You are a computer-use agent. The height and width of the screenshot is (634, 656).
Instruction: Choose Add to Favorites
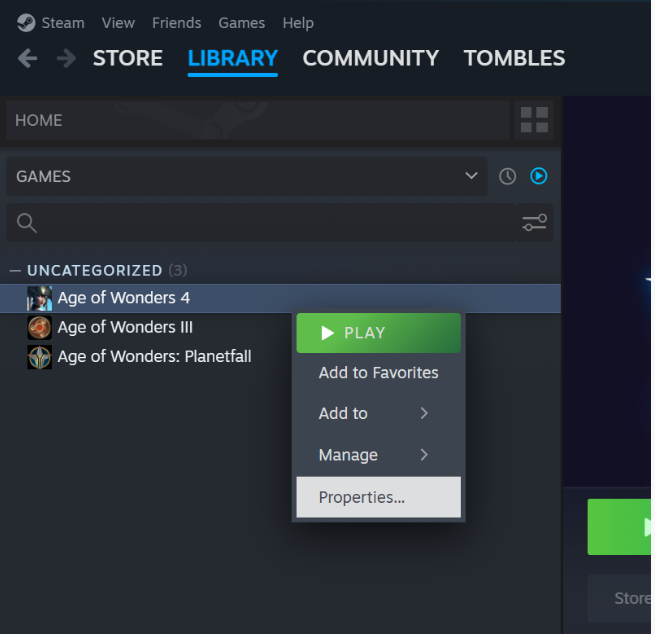(378, 373)
